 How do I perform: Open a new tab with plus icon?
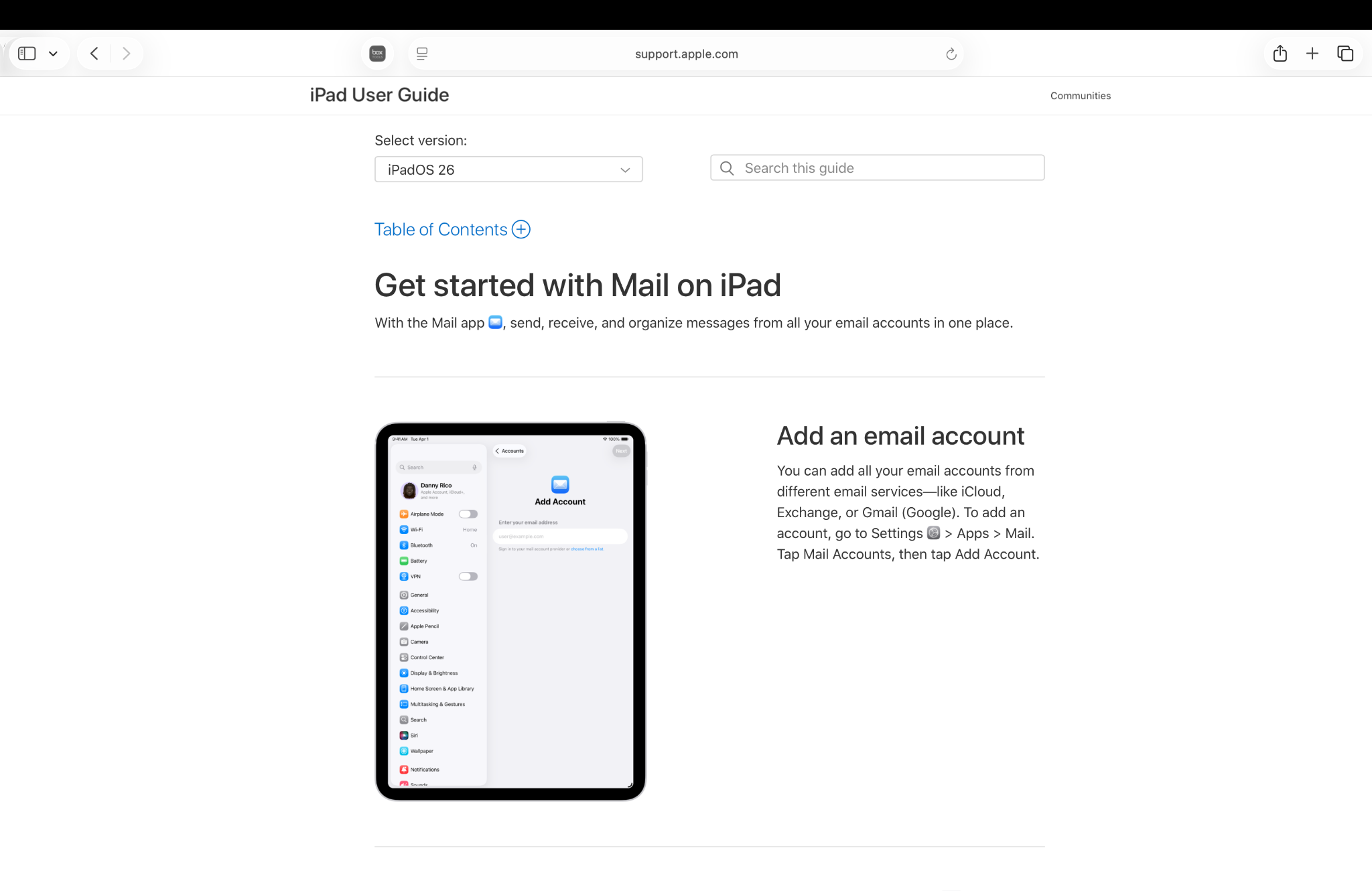[x=1312, y=54]
